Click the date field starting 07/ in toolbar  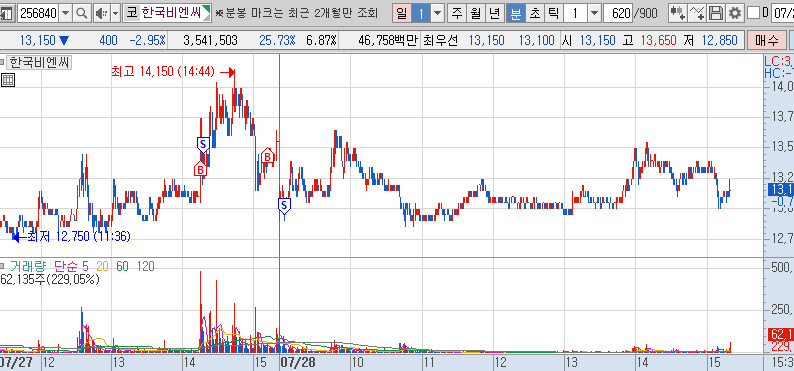pos(783,13)
